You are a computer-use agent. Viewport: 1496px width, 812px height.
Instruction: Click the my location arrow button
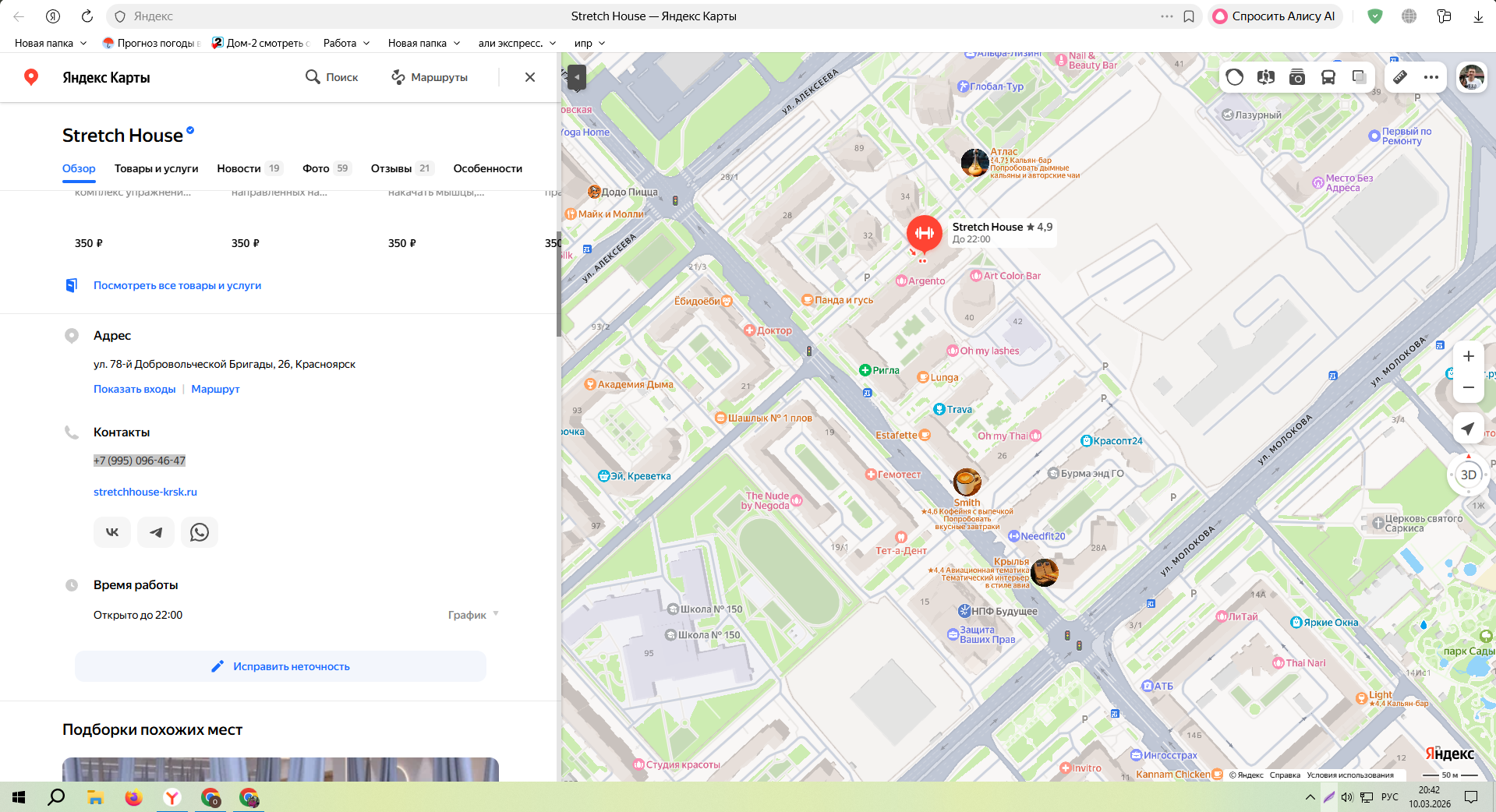pos(1468,429)
